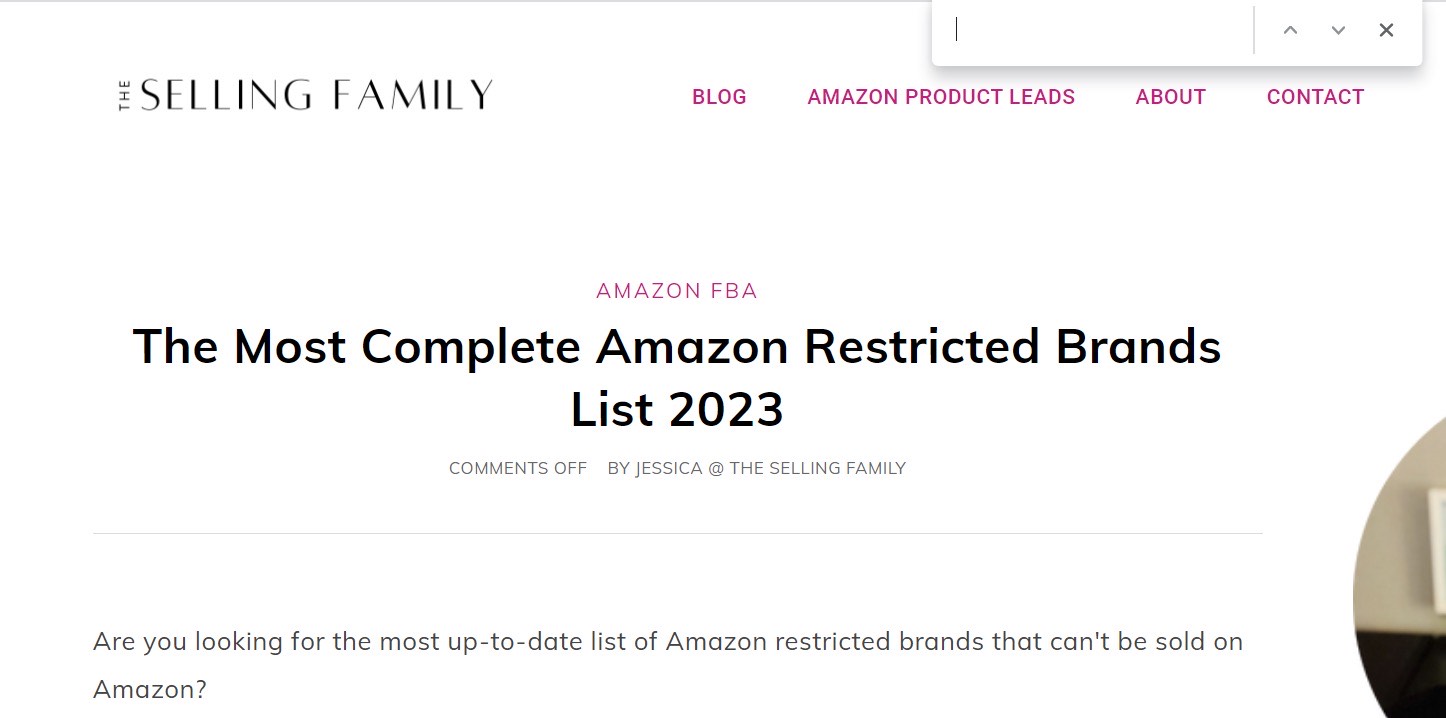Click headline 'The Most Complete Amazon Restricted Brands'

677,347
